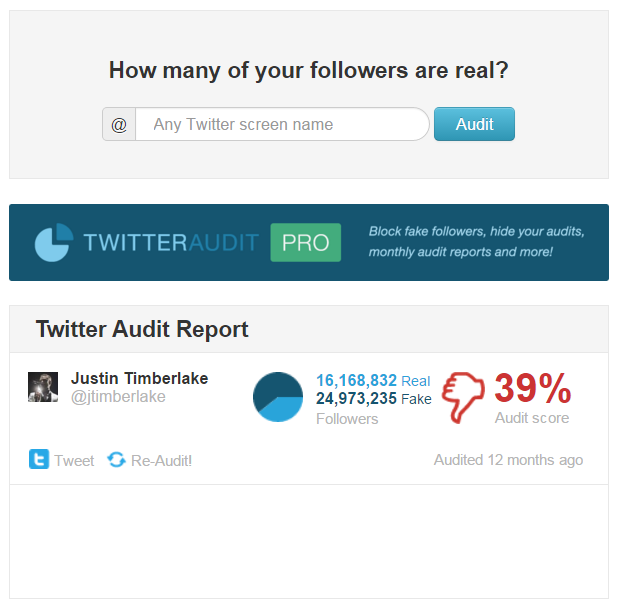This screenshot has width=625, height=607.
Task: Click the Tweet link text
Action: [74, 461]
